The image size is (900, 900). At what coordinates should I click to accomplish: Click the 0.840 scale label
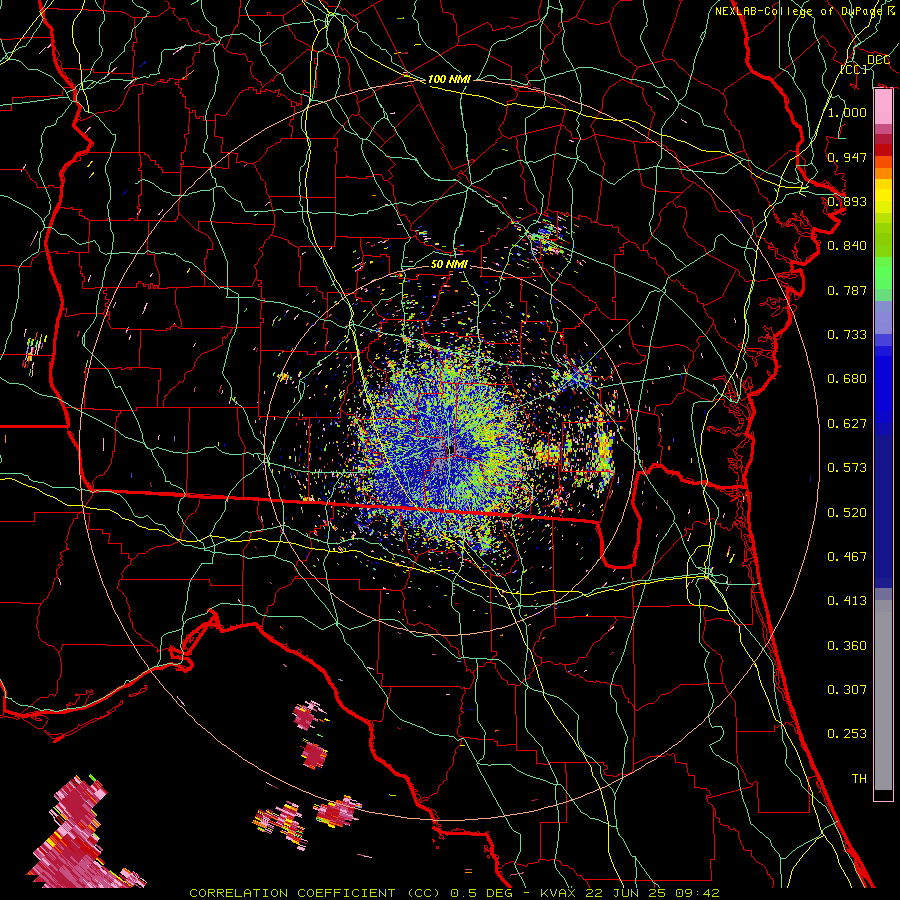pos(847,246)
